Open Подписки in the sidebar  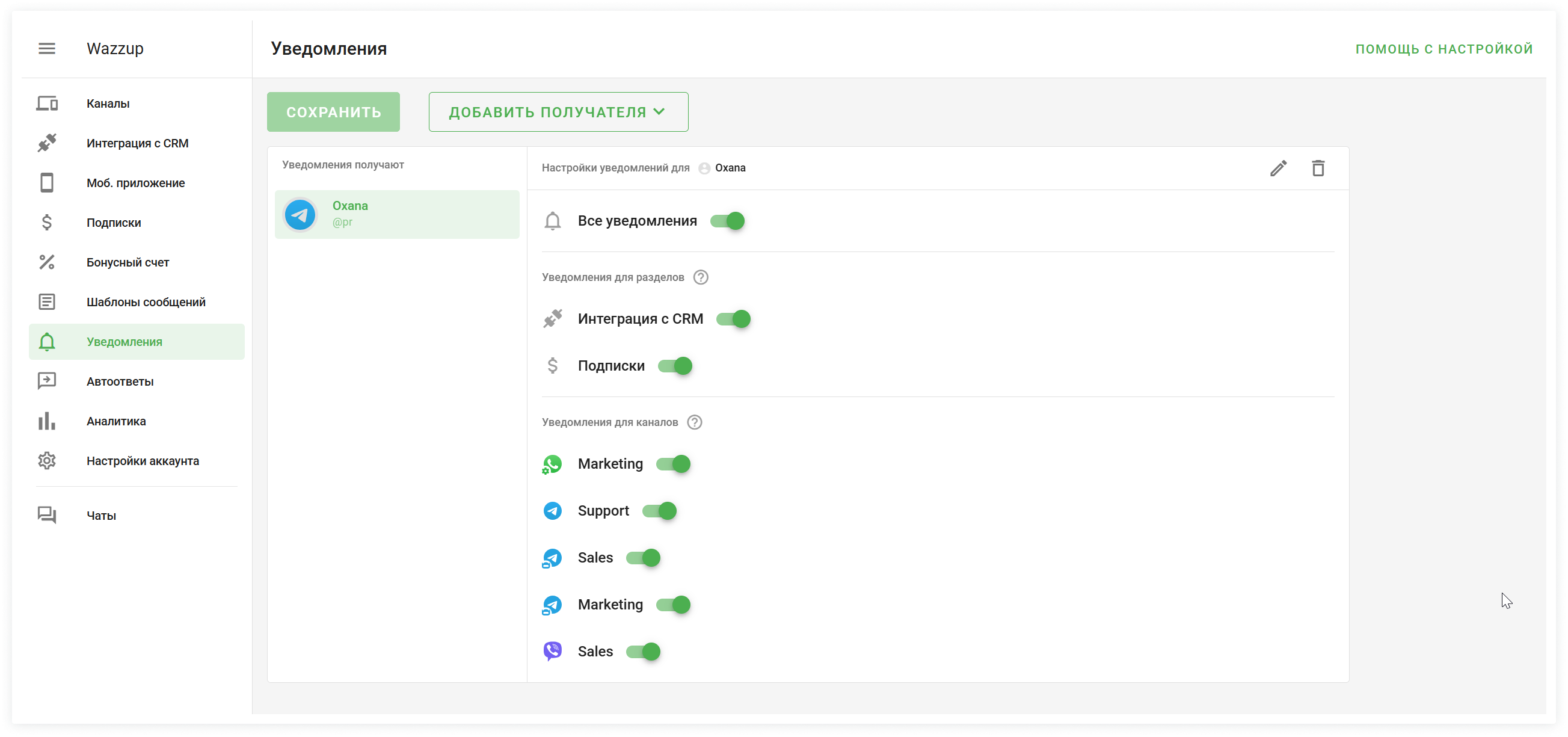[x=137, y=223]
